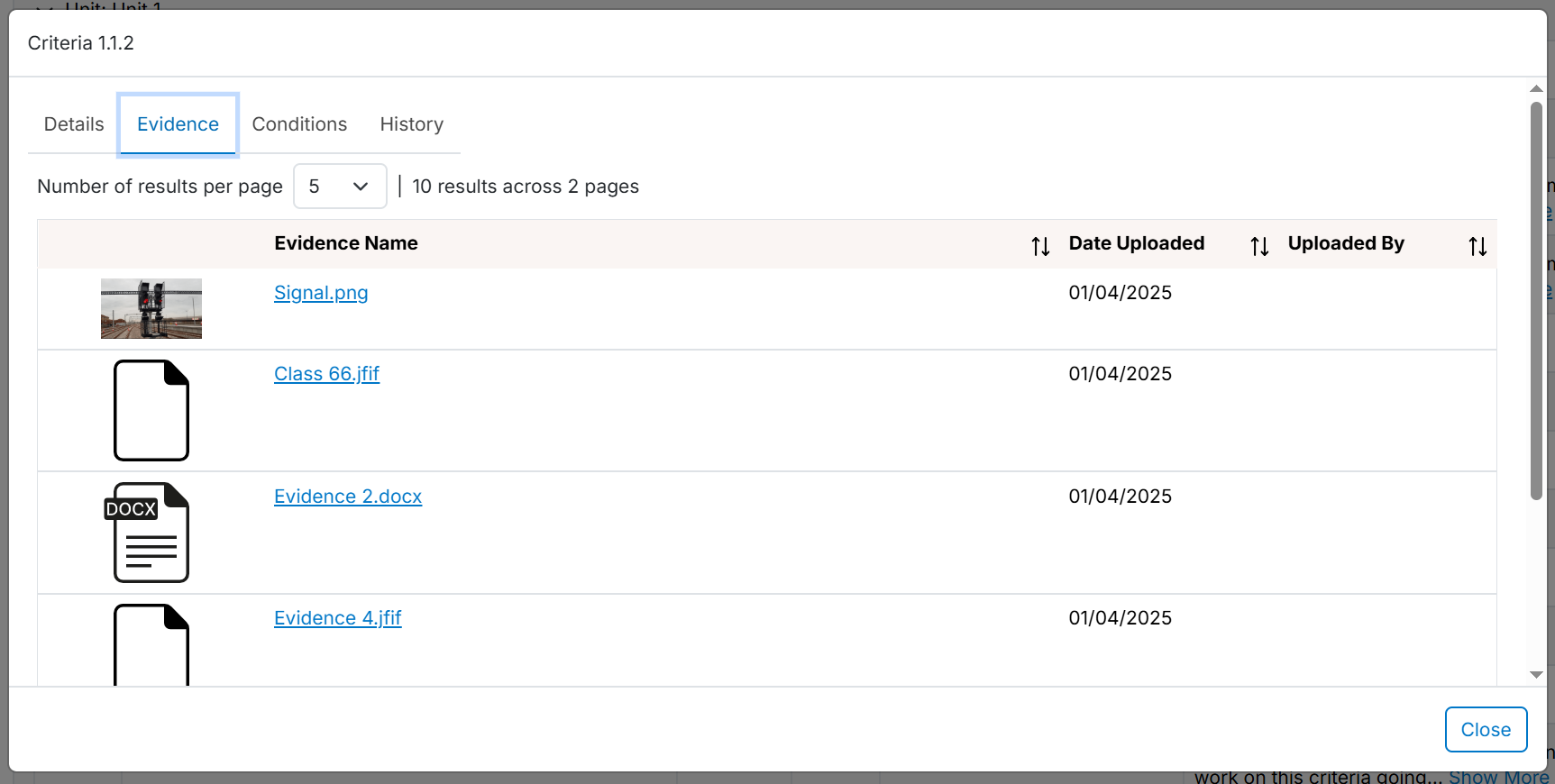Click the Evidence 4.jfif upload date

point(1121,618)
